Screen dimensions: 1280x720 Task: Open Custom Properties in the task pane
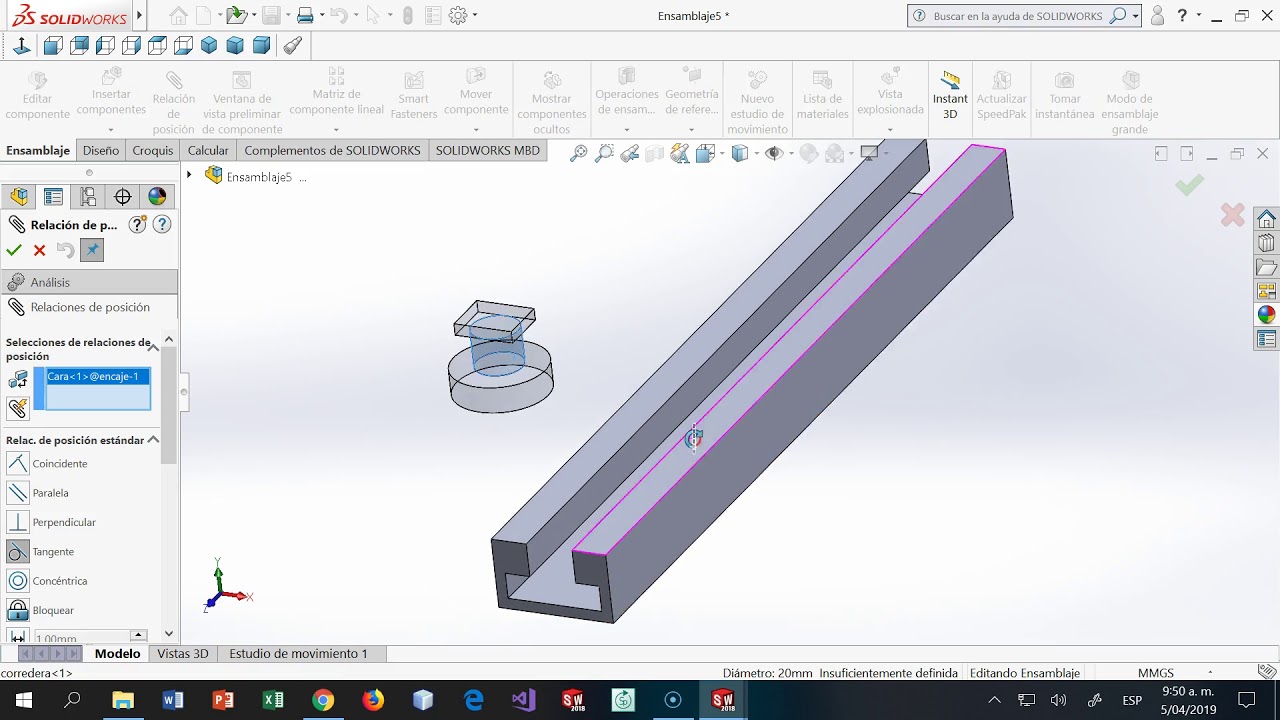point(1267,339)
